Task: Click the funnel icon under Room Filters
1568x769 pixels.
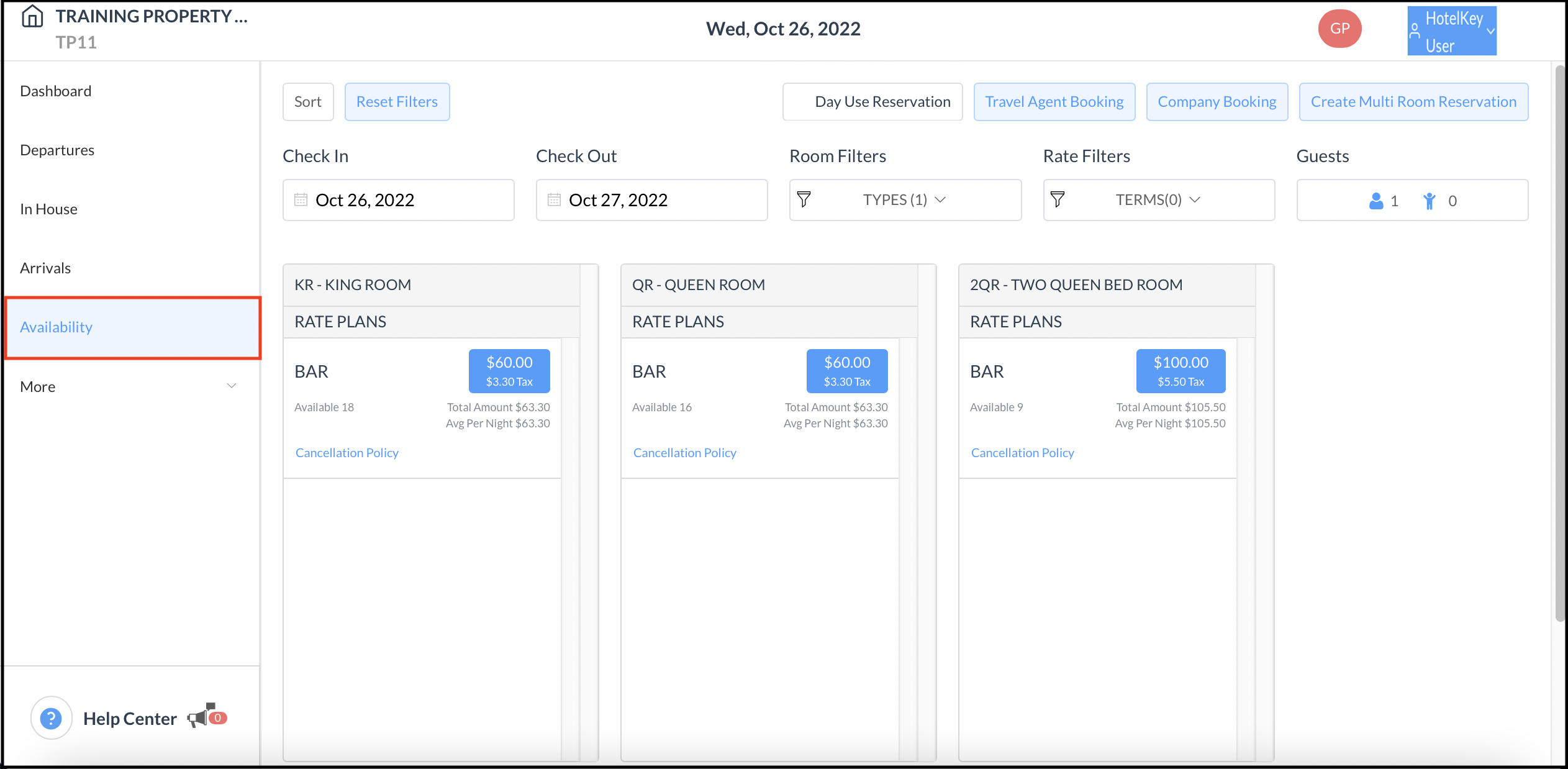Action: [x=804, y=199]
